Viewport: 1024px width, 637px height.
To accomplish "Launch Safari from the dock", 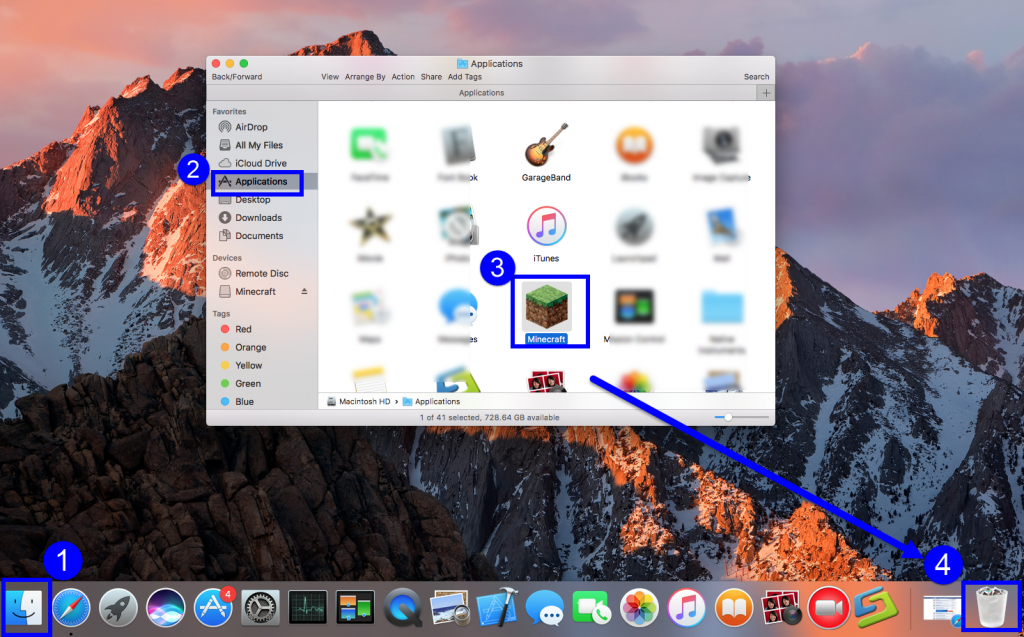I will pyautogui.click(x=71, y=607).
